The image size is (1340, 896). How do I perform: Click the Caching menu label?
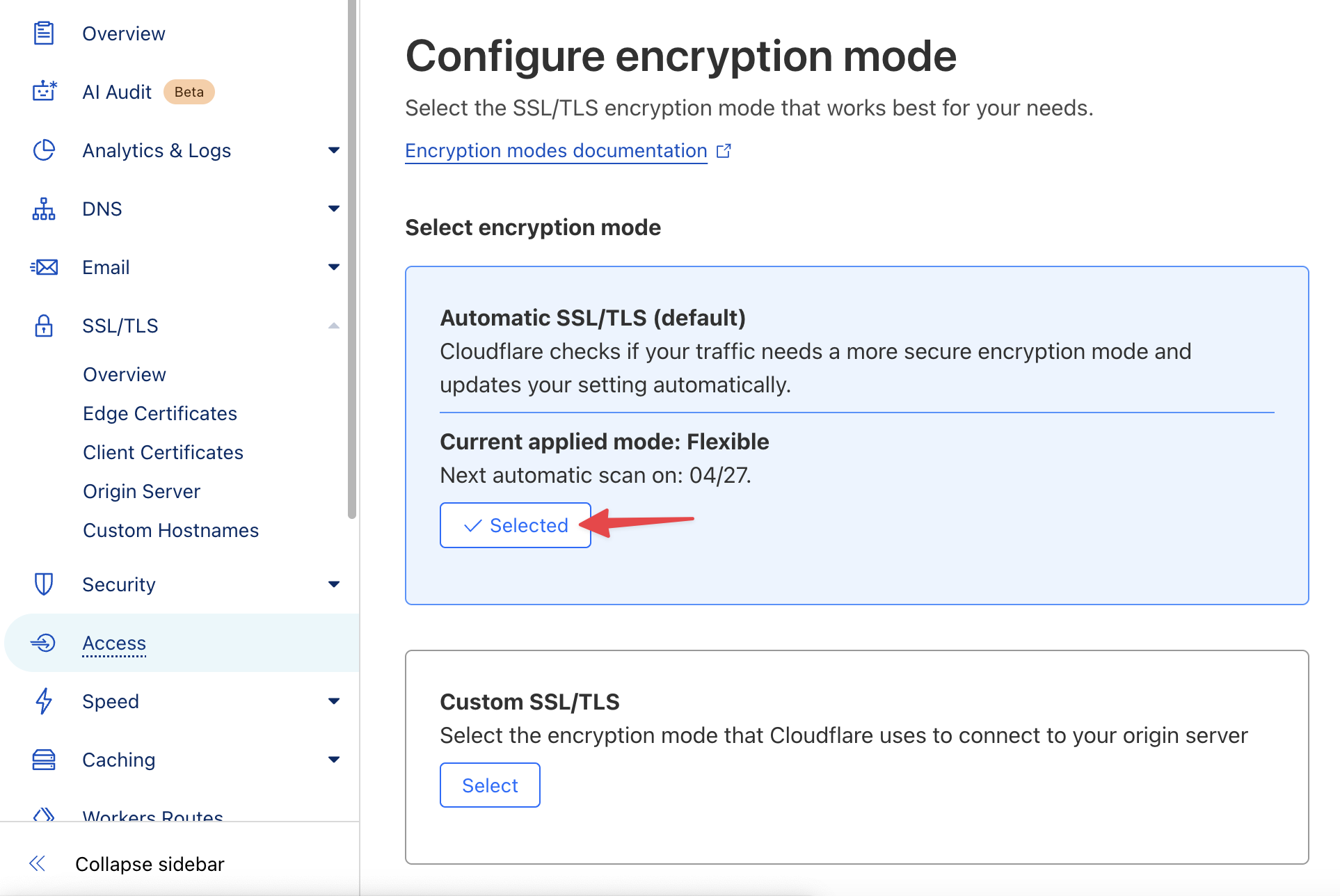coord(119,760)
